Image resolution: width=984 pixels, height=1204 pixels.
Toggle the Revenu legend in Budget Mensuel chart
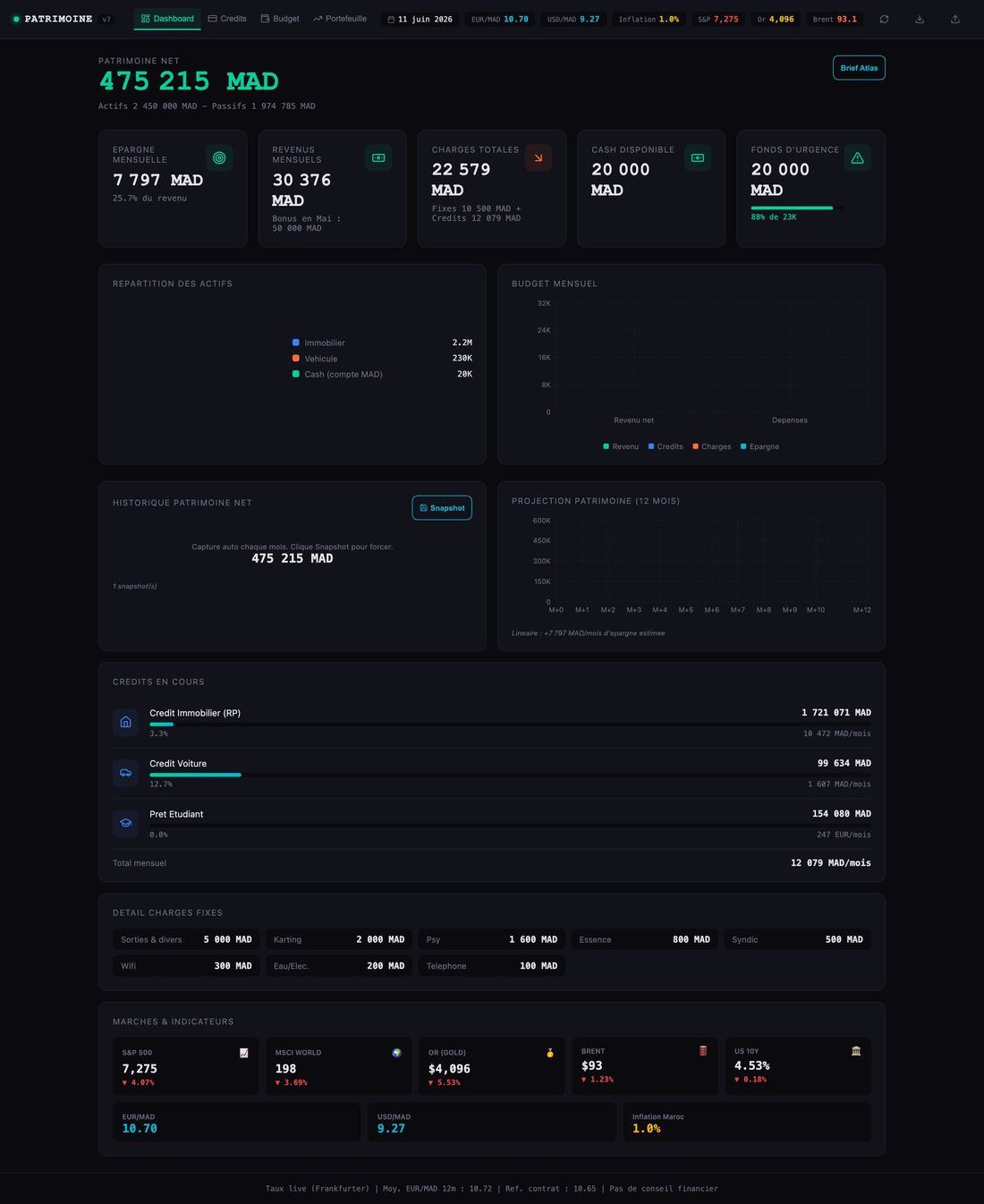click(621, 446)
